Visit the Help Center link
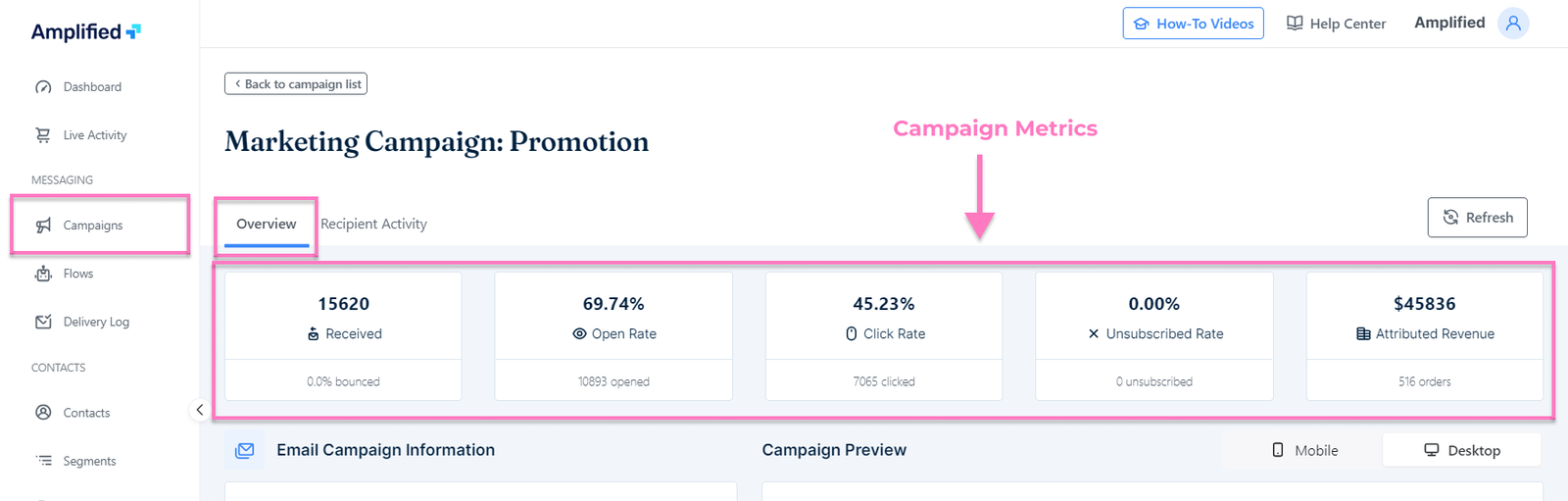 tap(1336, 24)
